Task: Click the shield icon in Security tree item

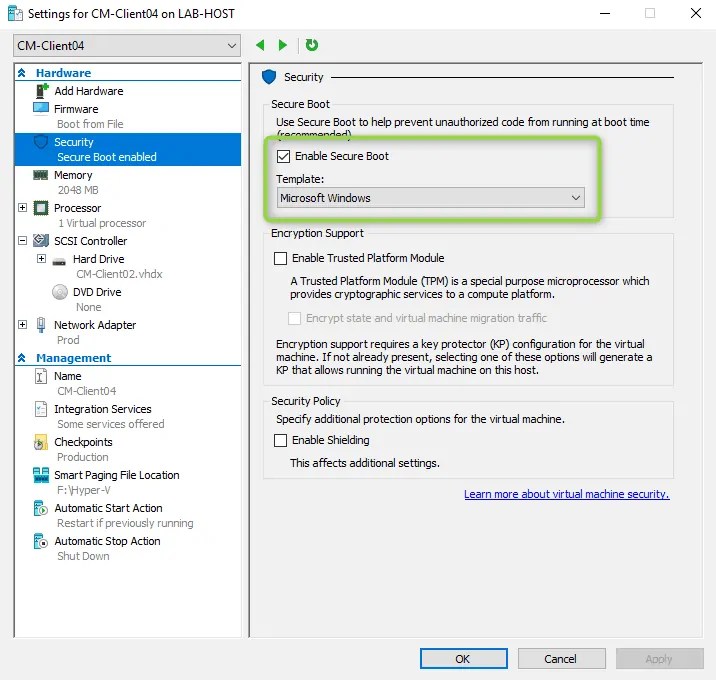Action: pos(41,142)
